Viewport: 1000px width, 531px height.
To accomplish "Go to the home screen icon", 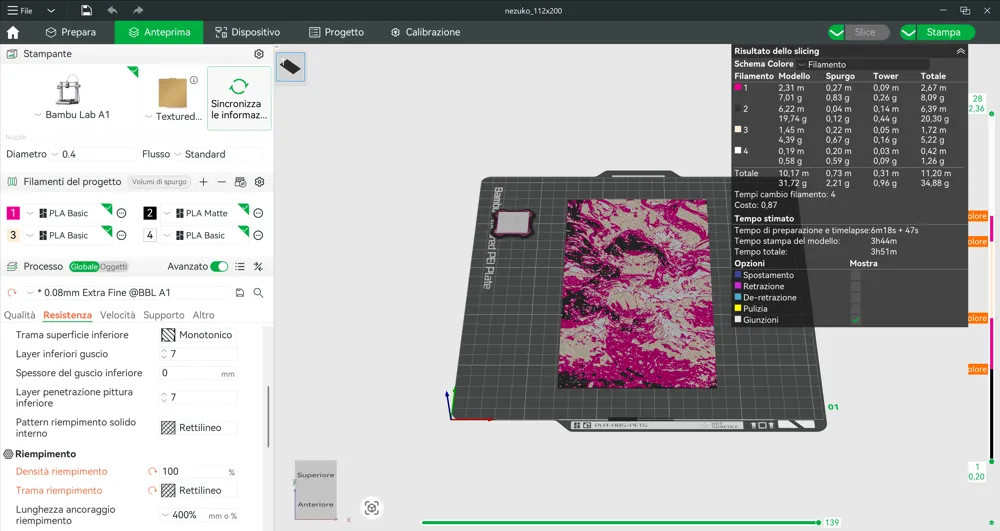I will click(x=13, y=33).
